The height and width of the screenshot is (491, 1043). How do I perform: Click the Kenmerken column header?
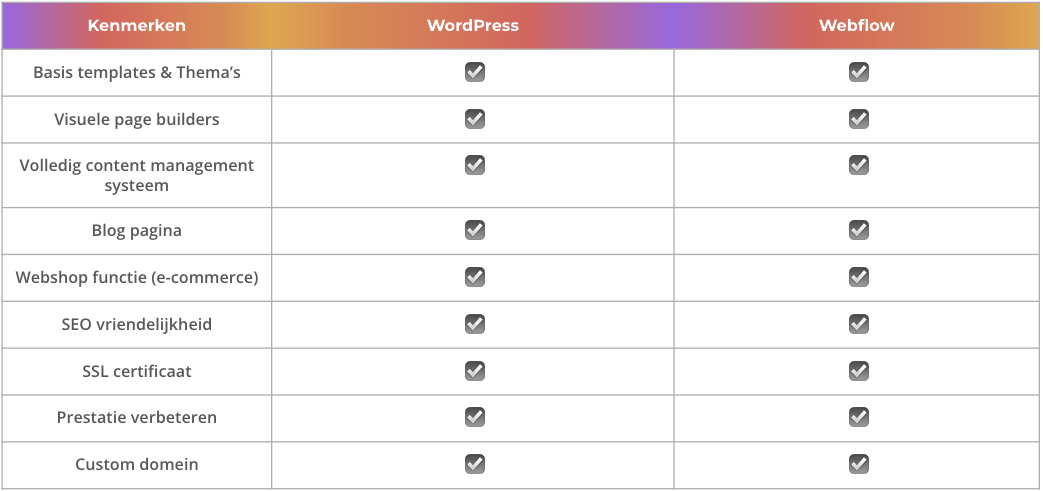click(136, 25)
